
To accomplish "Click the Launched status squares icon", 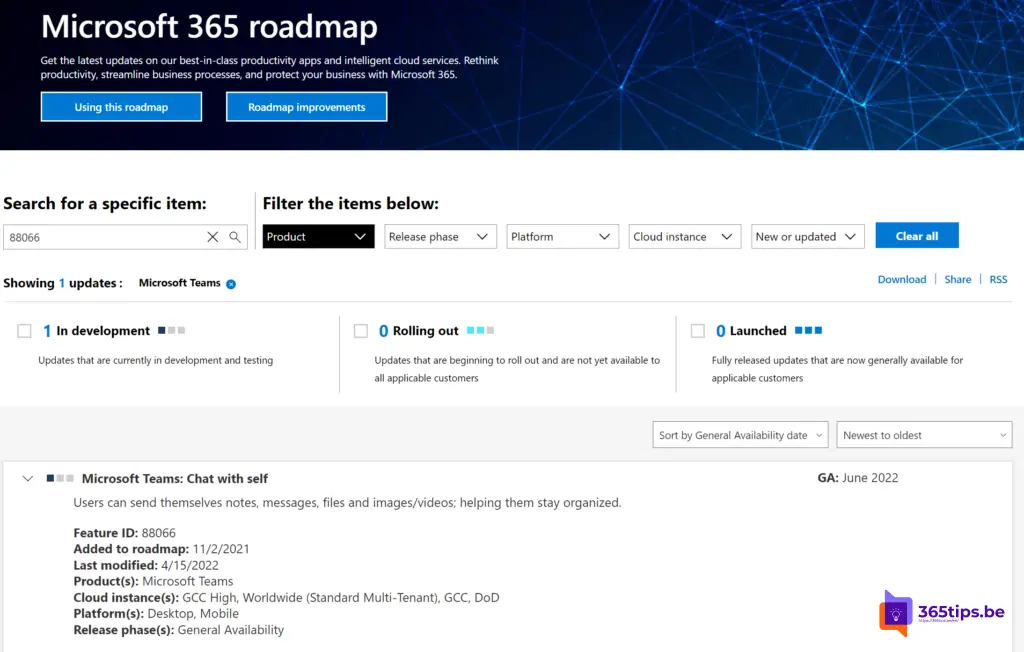I will coord(808,330).
